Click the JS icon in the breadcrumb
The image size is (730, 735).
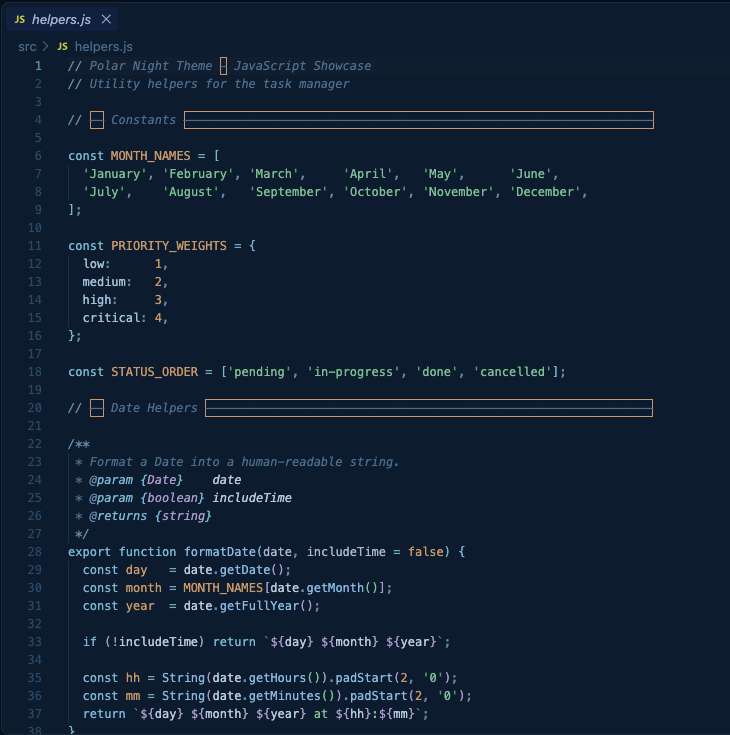(62, 47)
